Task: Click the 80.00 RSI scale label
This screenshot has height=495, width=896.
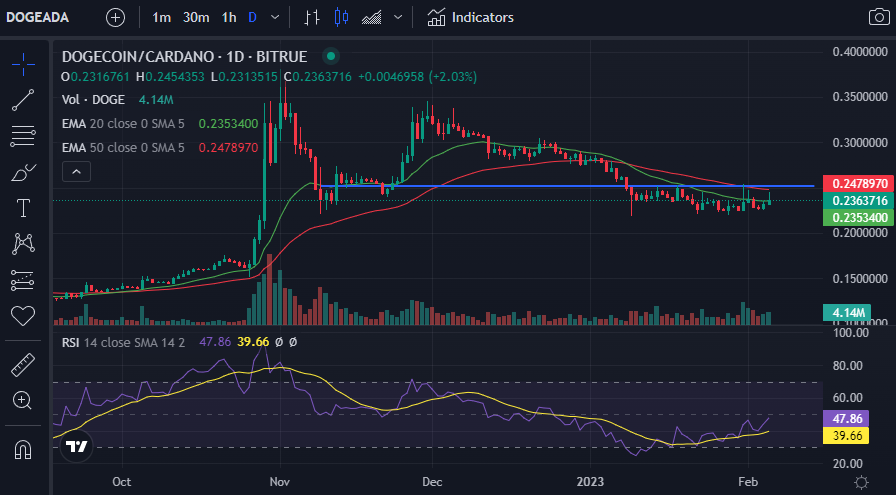Action: point(847,366)
